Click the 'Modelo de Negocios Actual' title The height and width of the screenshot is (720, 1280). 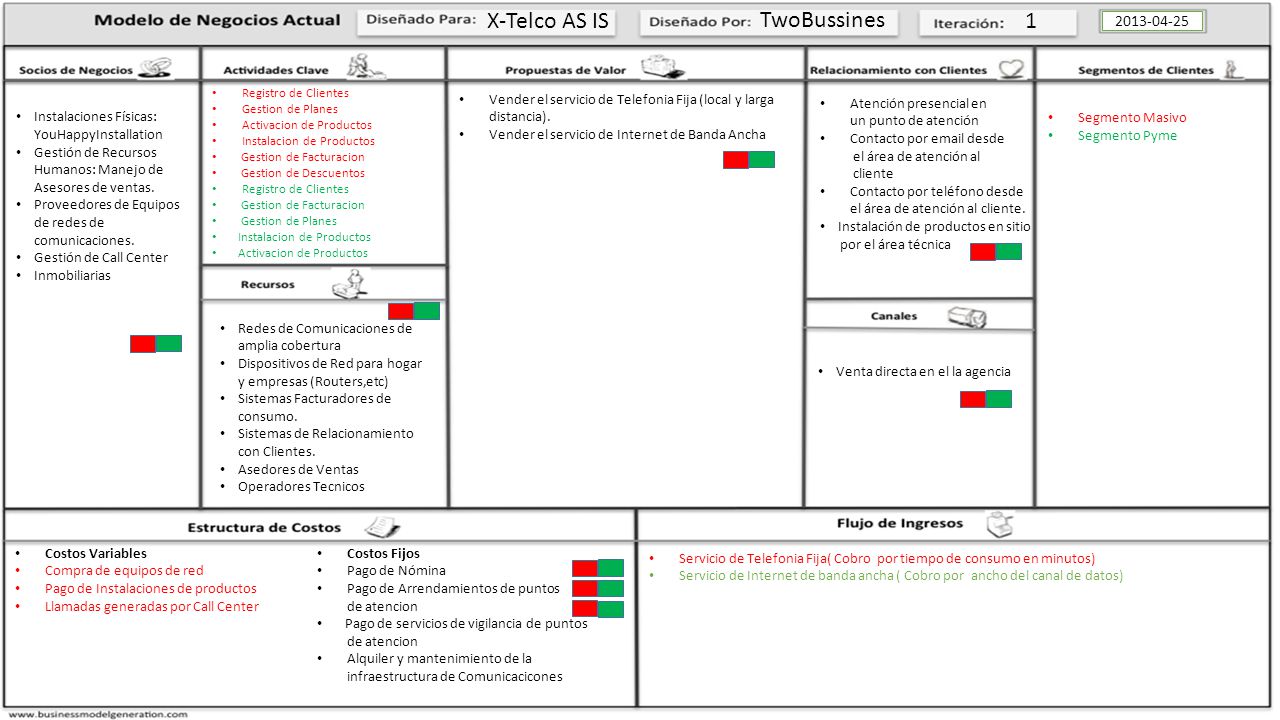tap(218, 20)
